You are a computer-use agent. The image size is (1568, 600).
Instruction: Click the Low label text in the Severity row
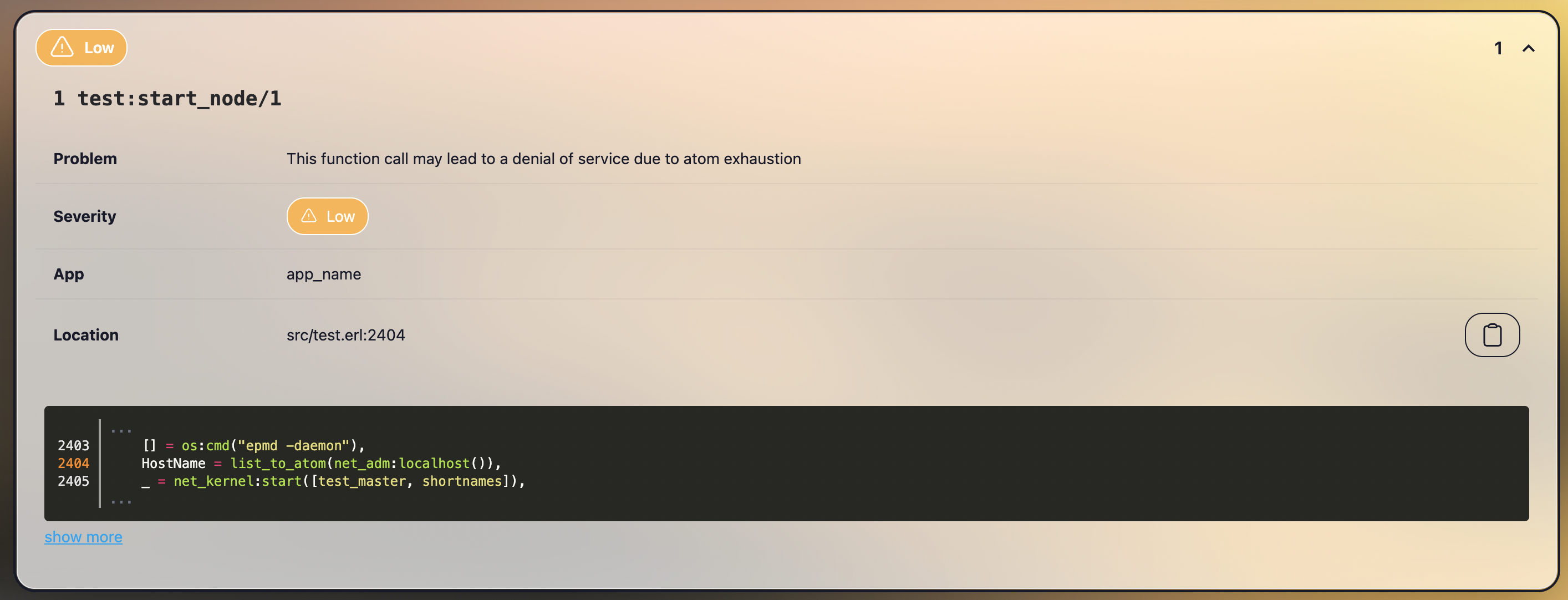click(x=340, y=217)
